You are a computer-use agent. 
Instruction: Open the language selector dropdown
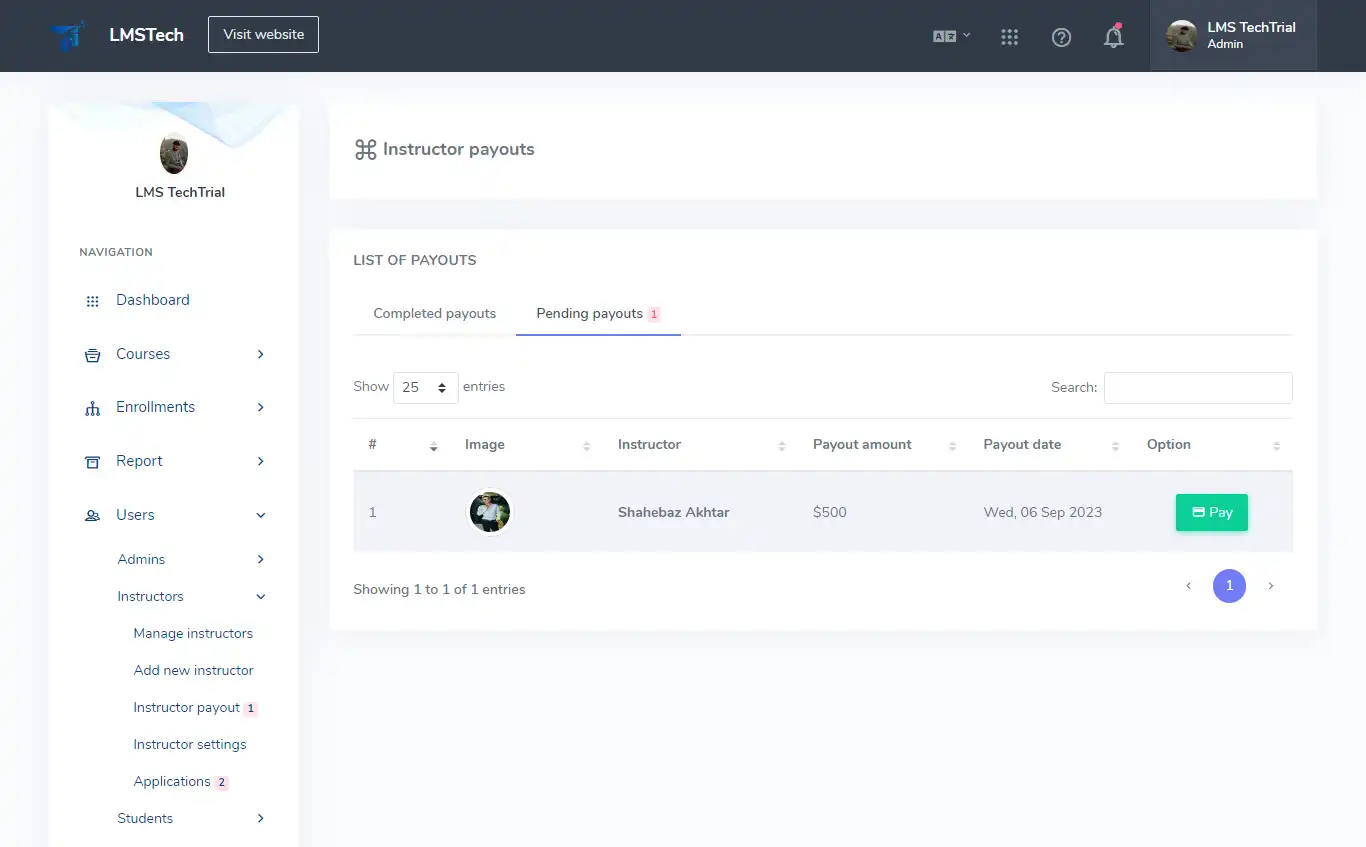949,36
